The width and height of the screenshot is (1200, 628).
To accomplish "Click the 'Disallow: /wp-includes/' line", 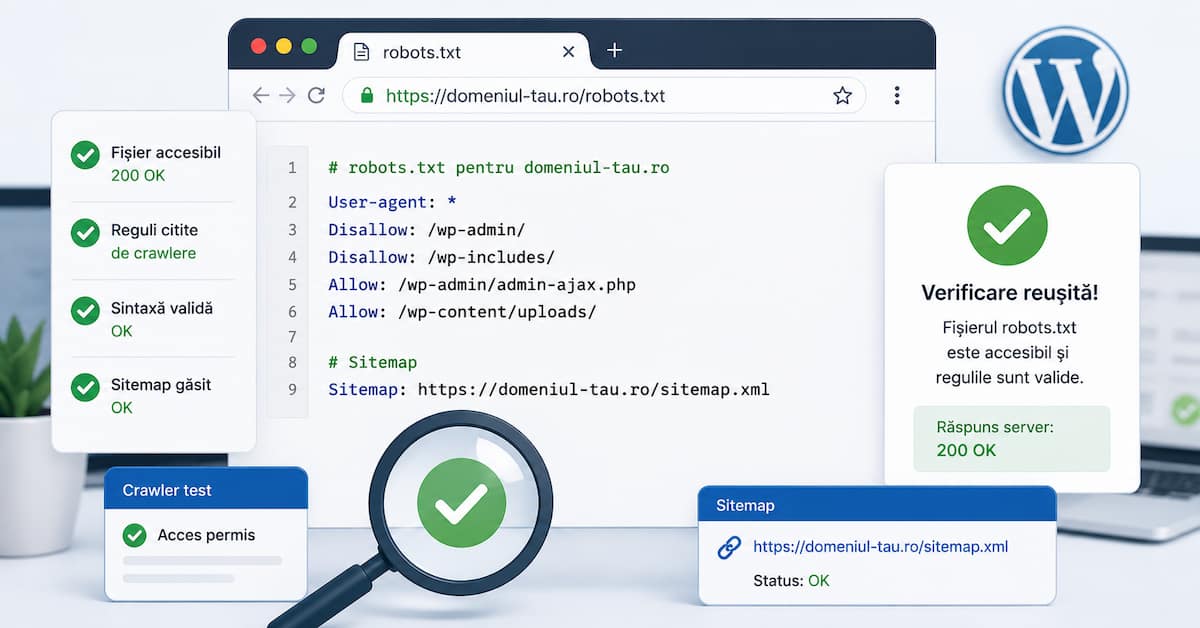I will pos(442,257).
